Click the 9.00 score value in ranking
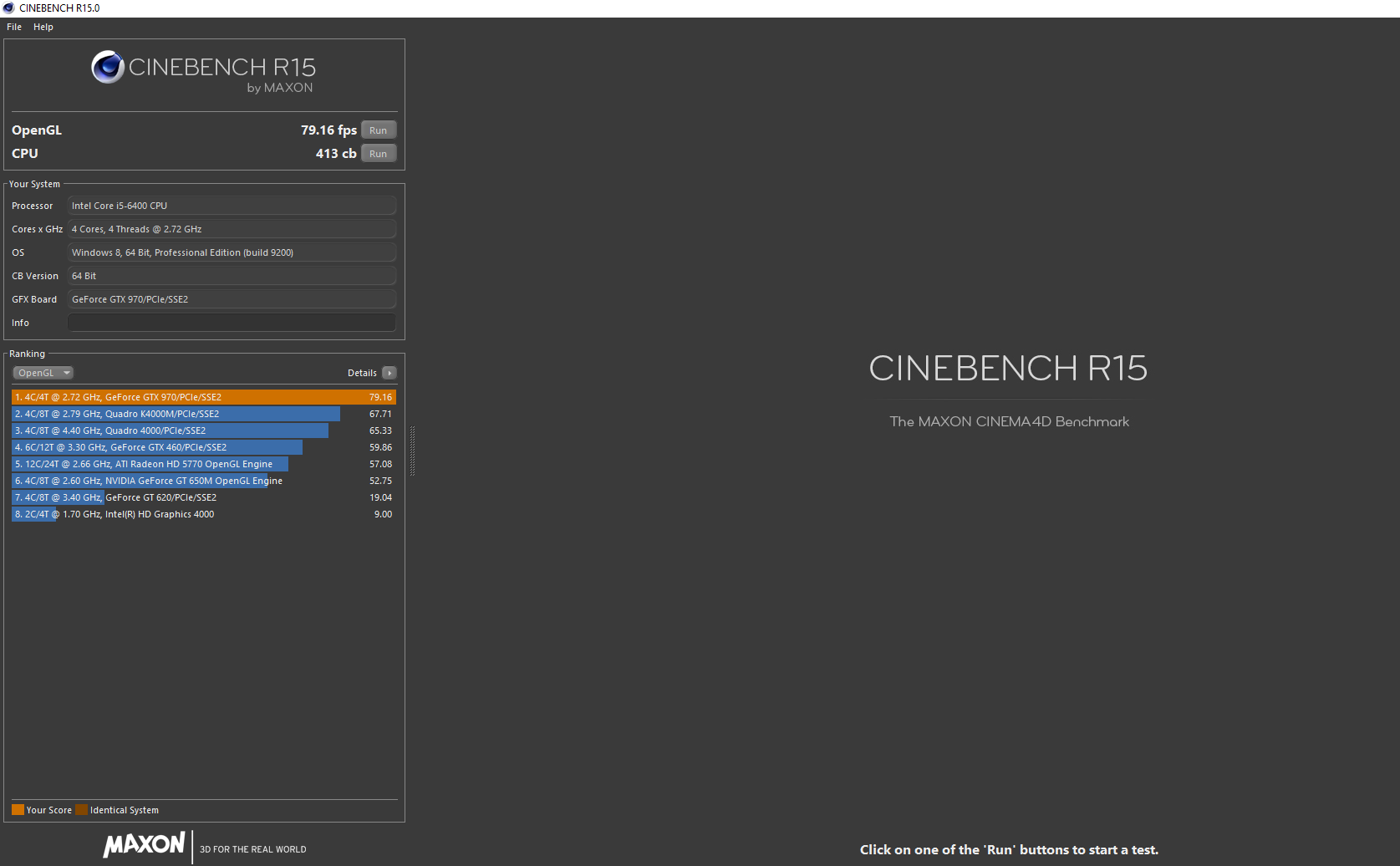1400x866 pixels. click(383, 514)
